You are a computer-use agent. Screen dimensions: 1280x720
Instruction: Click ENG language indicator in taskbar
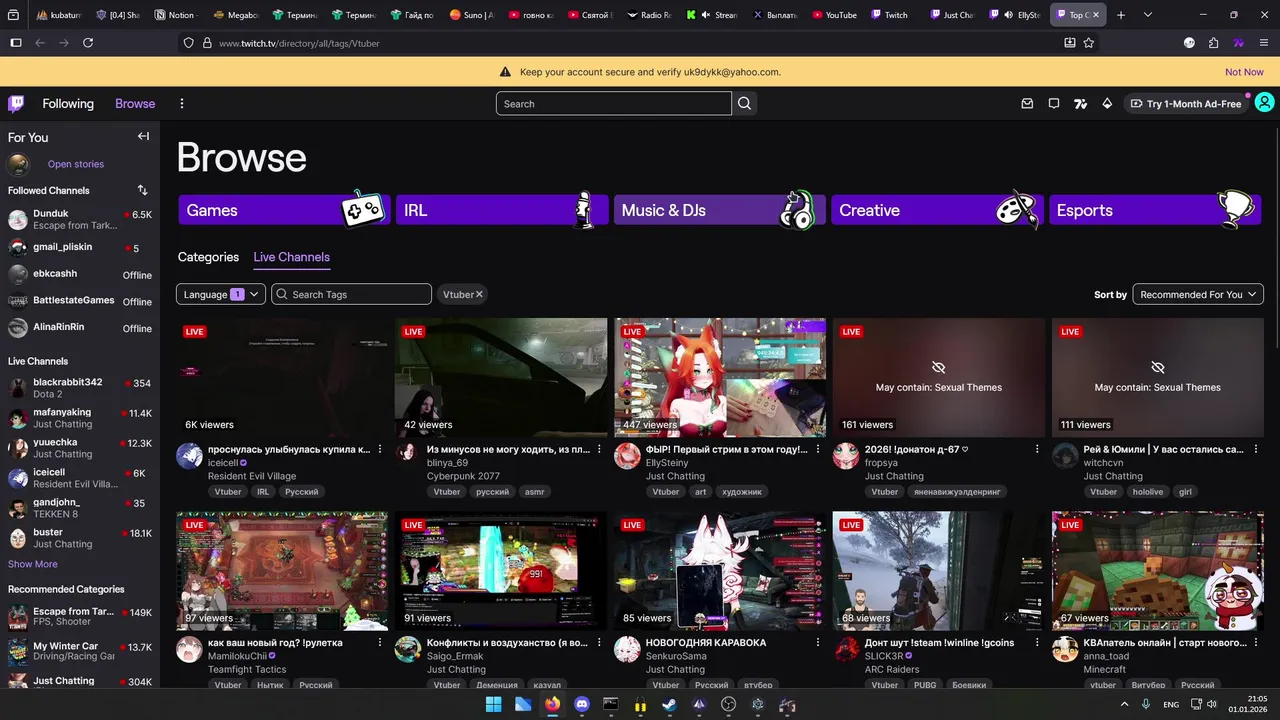pyautogui.click(x=1171, y=705)
